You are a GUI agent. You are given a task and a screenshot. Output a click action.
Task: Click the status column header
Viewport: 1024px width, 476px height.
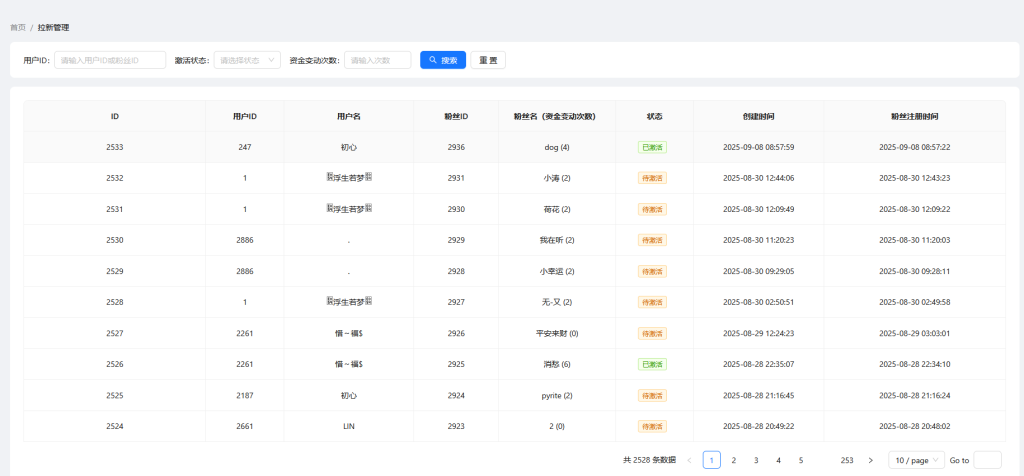tap(654, 116)
